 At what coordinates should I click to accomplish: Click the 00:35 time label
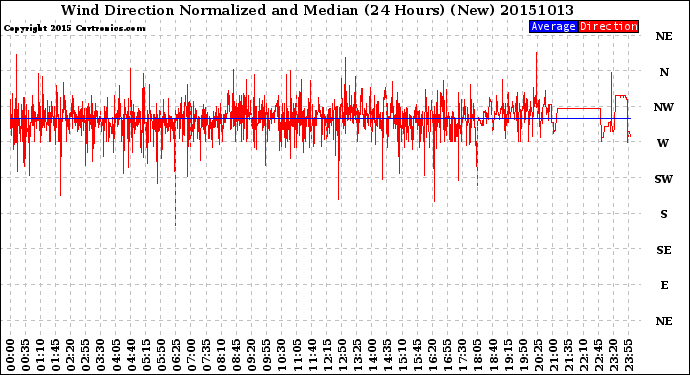pos(26,355)
